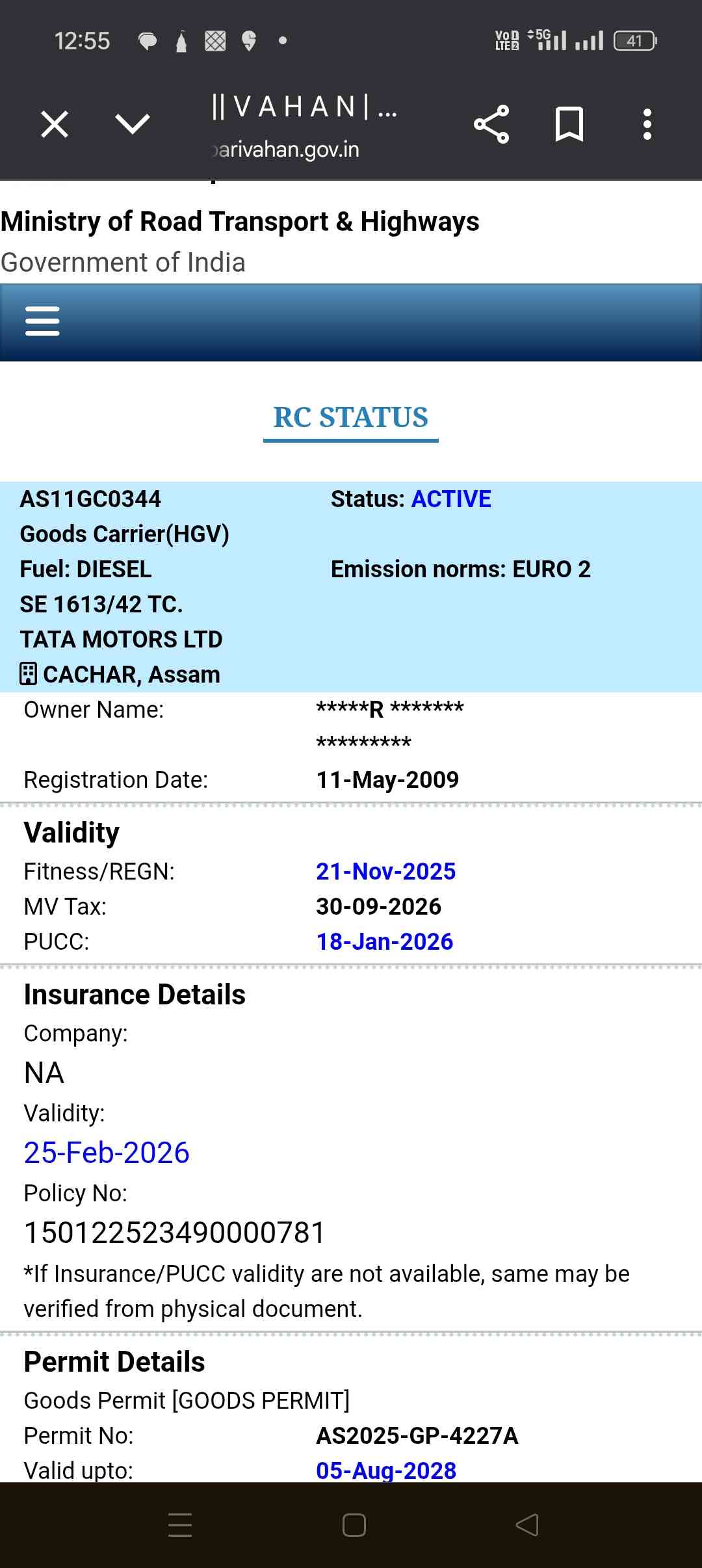Tap the building icon beside CACHAR
Screen dimensions: 702x1568
29,674
